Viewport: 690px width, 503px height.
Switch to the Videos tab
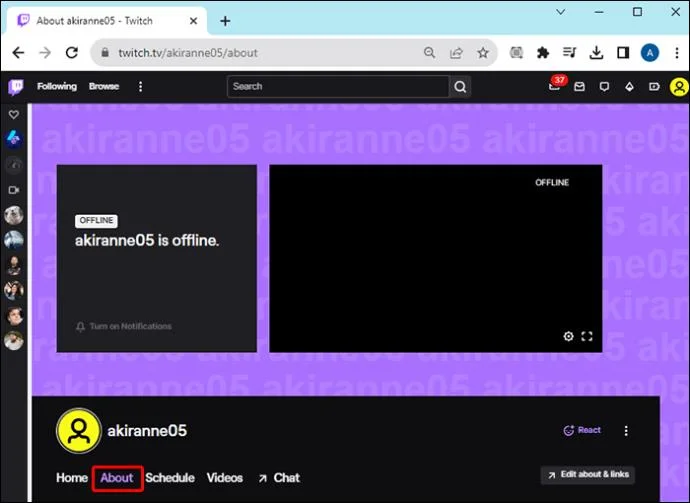(x=225, y=478)
